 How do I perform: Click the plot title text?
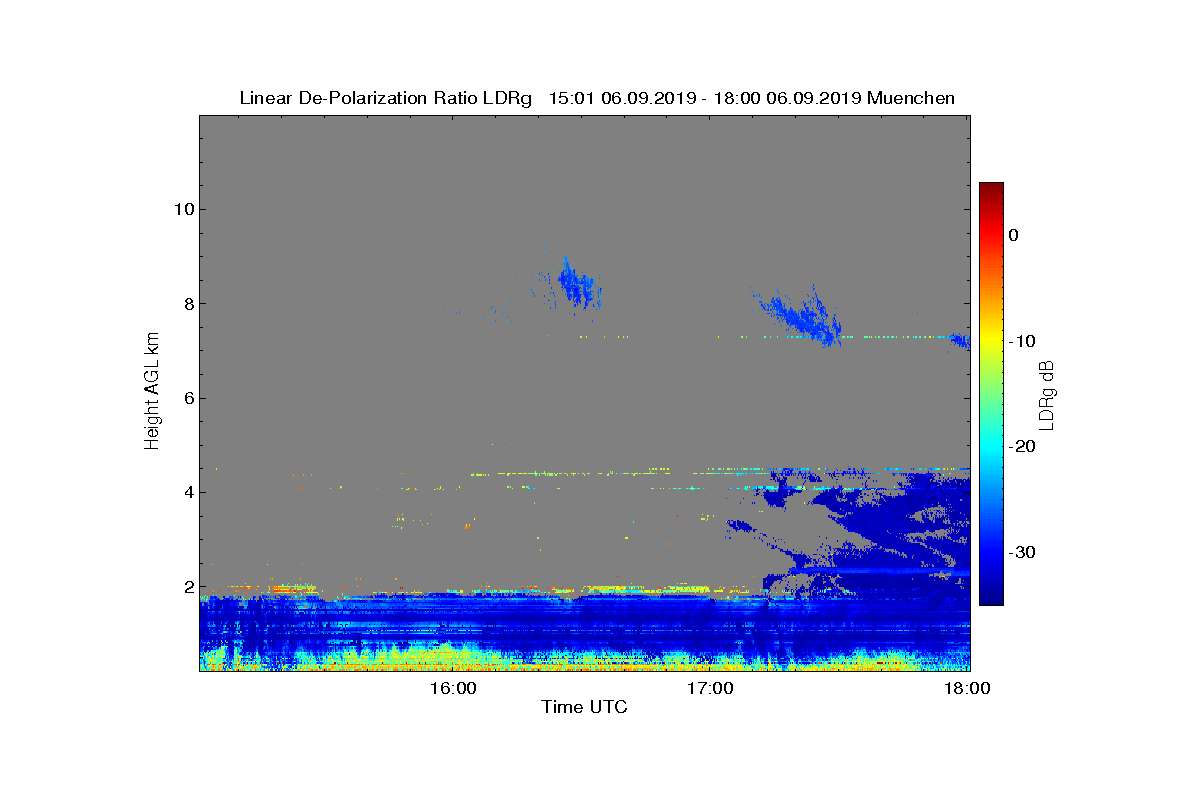pos(597,98)
